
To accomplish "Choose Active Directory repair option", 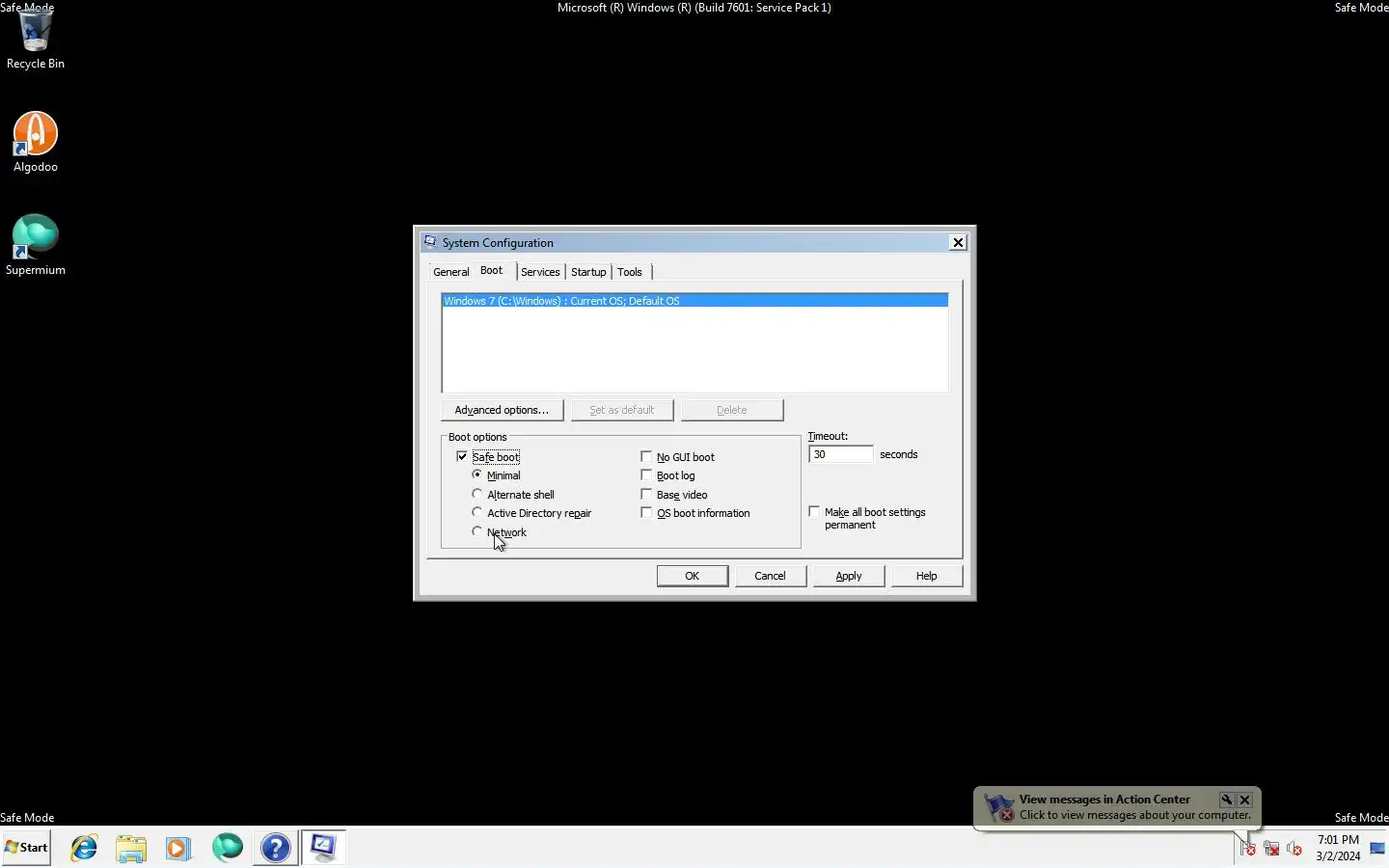I will pyautogui.click(x=477, y=513).
